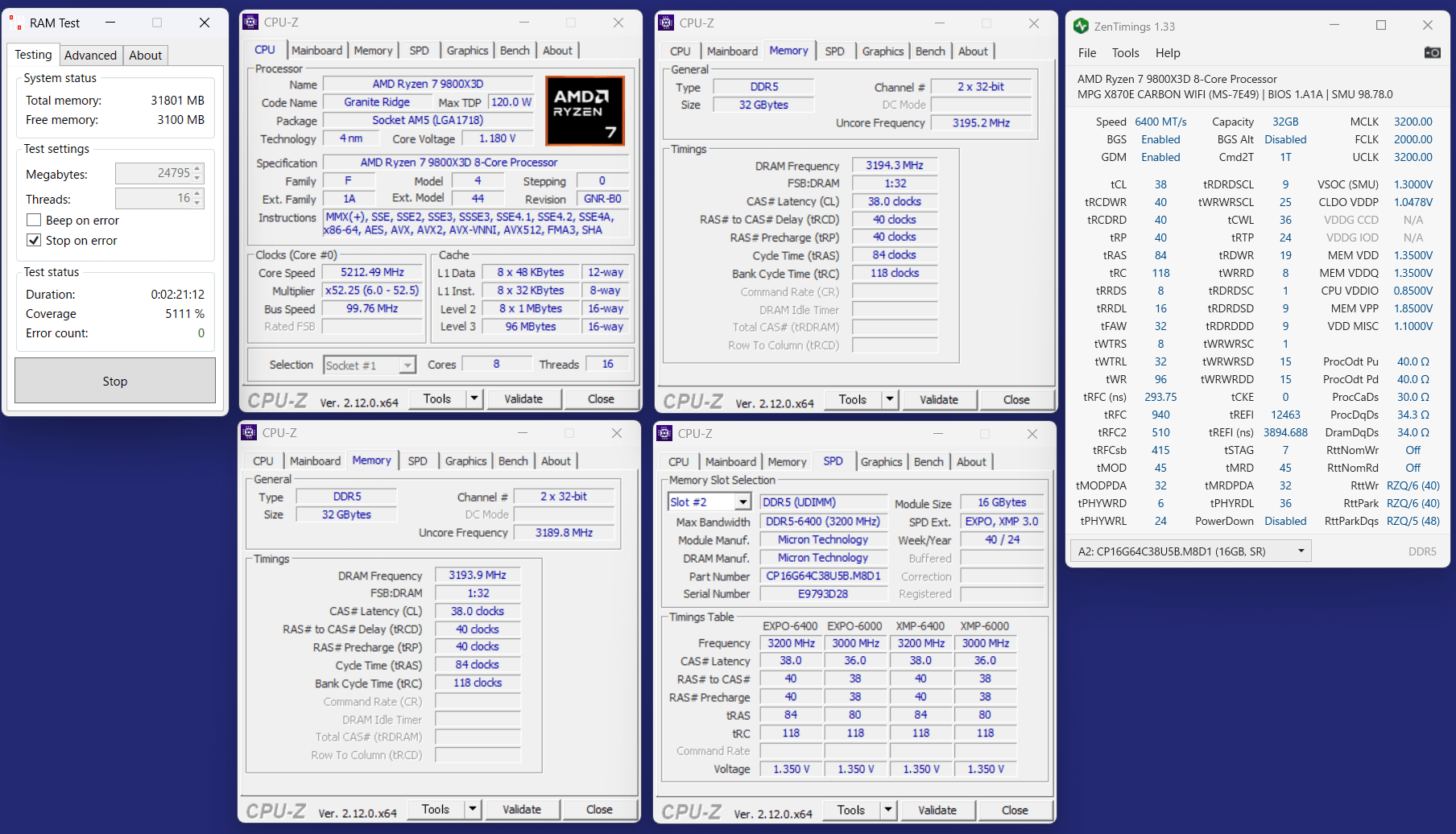
Task: Click the ZenTimings PowerDown Disabled value
Action: click(x=1285, y=521)
